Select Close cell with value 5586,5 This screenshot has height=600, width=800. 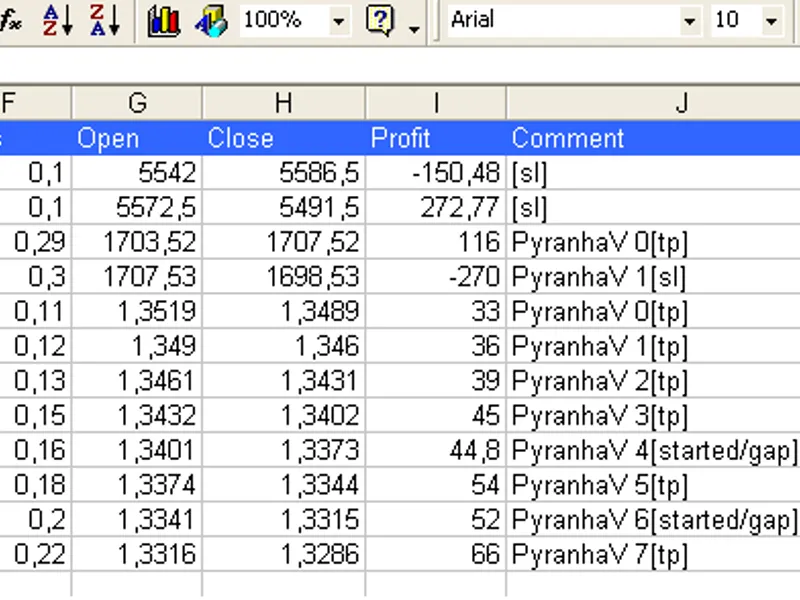(x=284, y=173)
